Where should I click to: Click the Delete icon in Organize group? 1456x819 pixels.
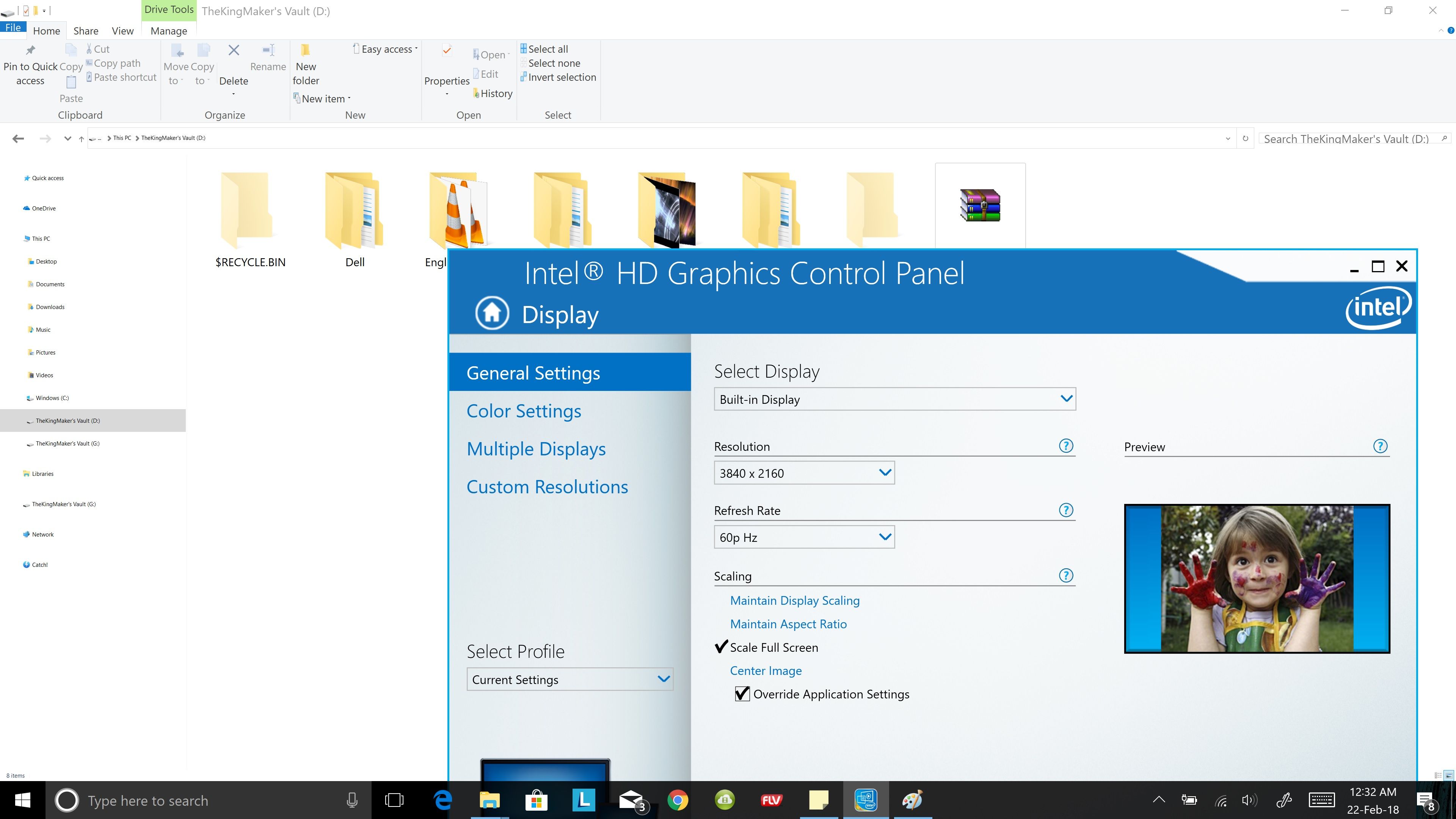click(x=234, y=50)
